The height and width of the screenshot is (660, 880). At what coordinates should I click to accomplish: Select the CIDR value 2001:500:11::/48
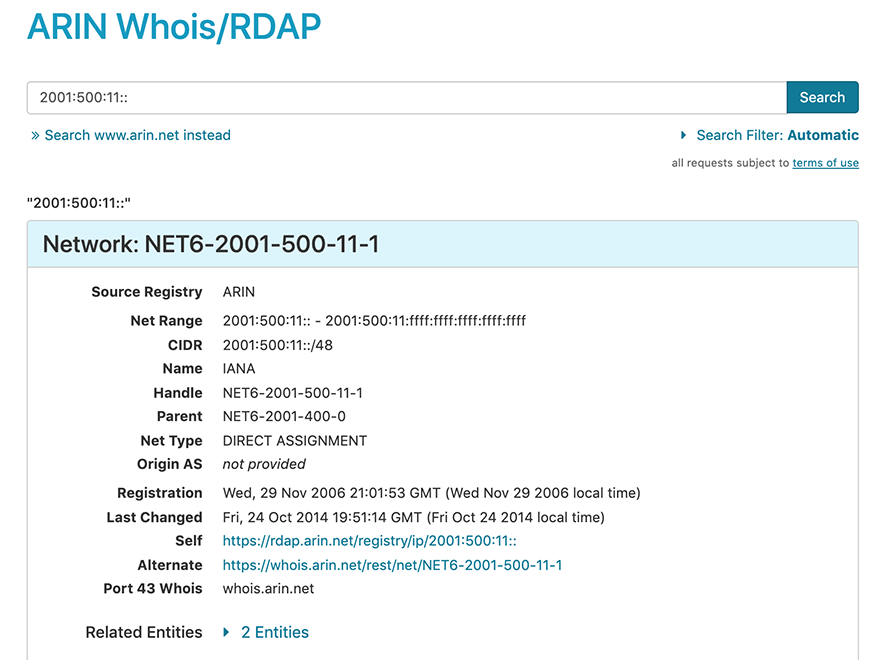(x=278, y=345)
